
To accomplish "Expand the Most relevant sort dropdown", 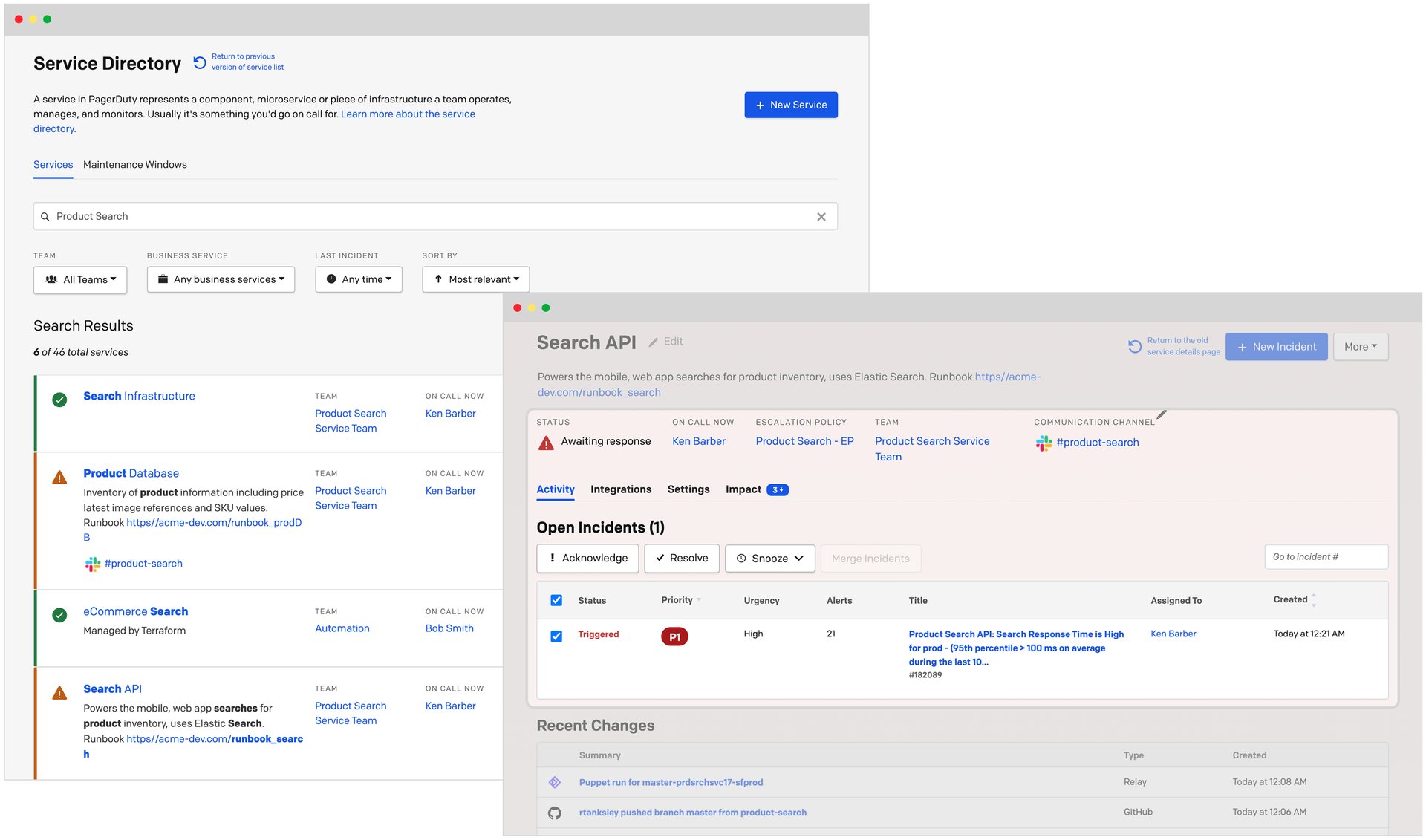I will tap(475, 279).
